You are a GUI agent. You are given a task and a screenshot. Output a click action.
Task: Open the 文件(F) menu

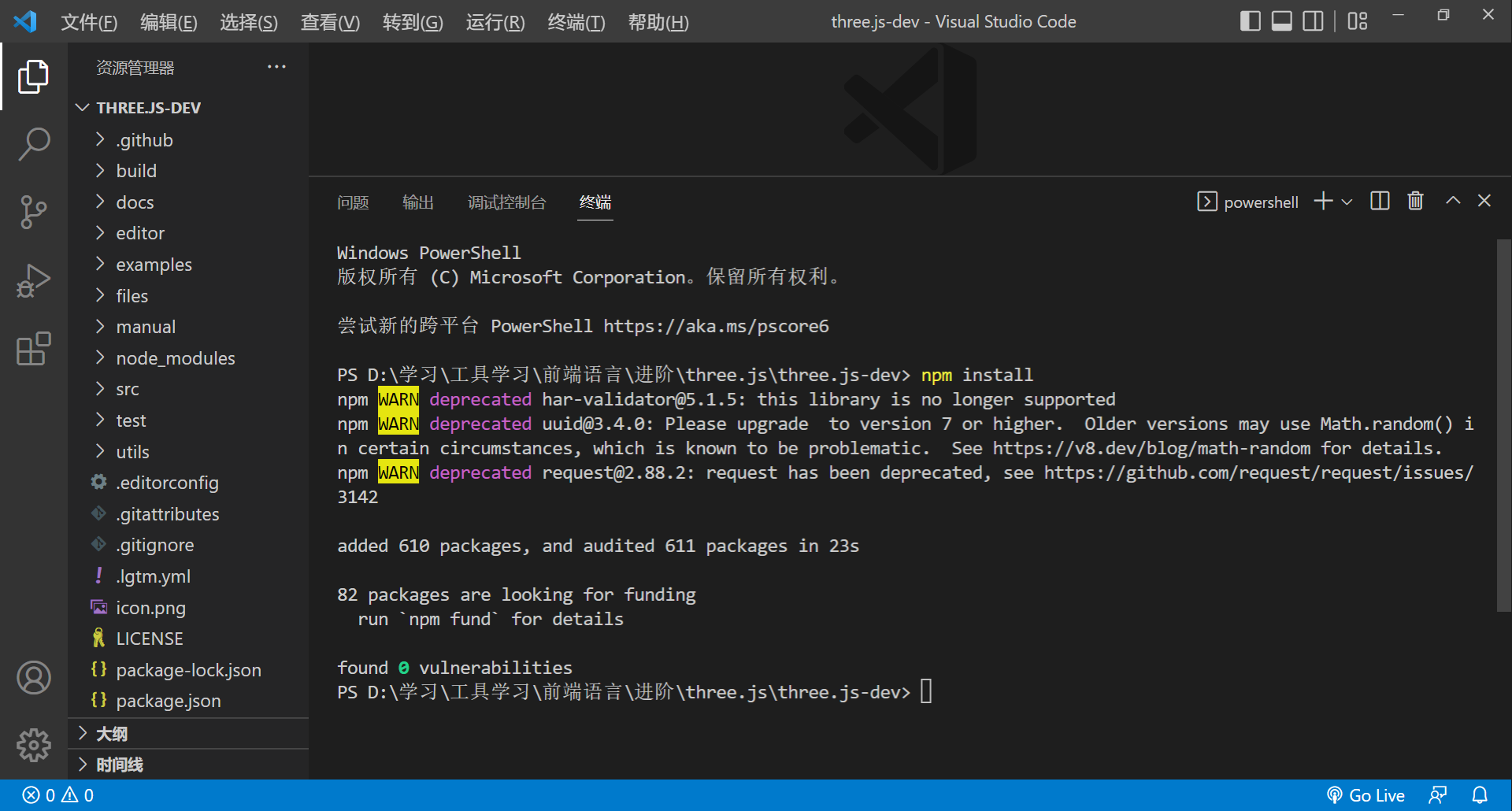pyautogui.click(x=89, y=22)
